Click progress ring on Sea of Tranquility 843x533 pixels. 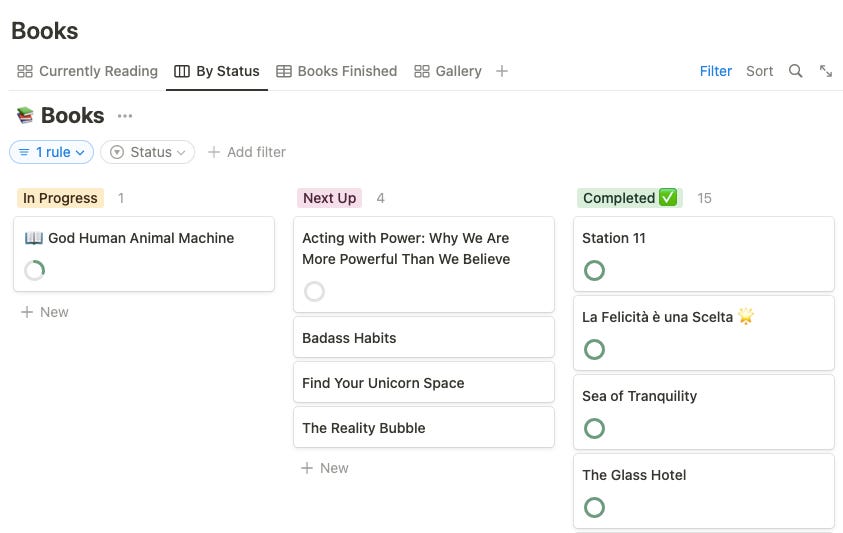point(594,429)
